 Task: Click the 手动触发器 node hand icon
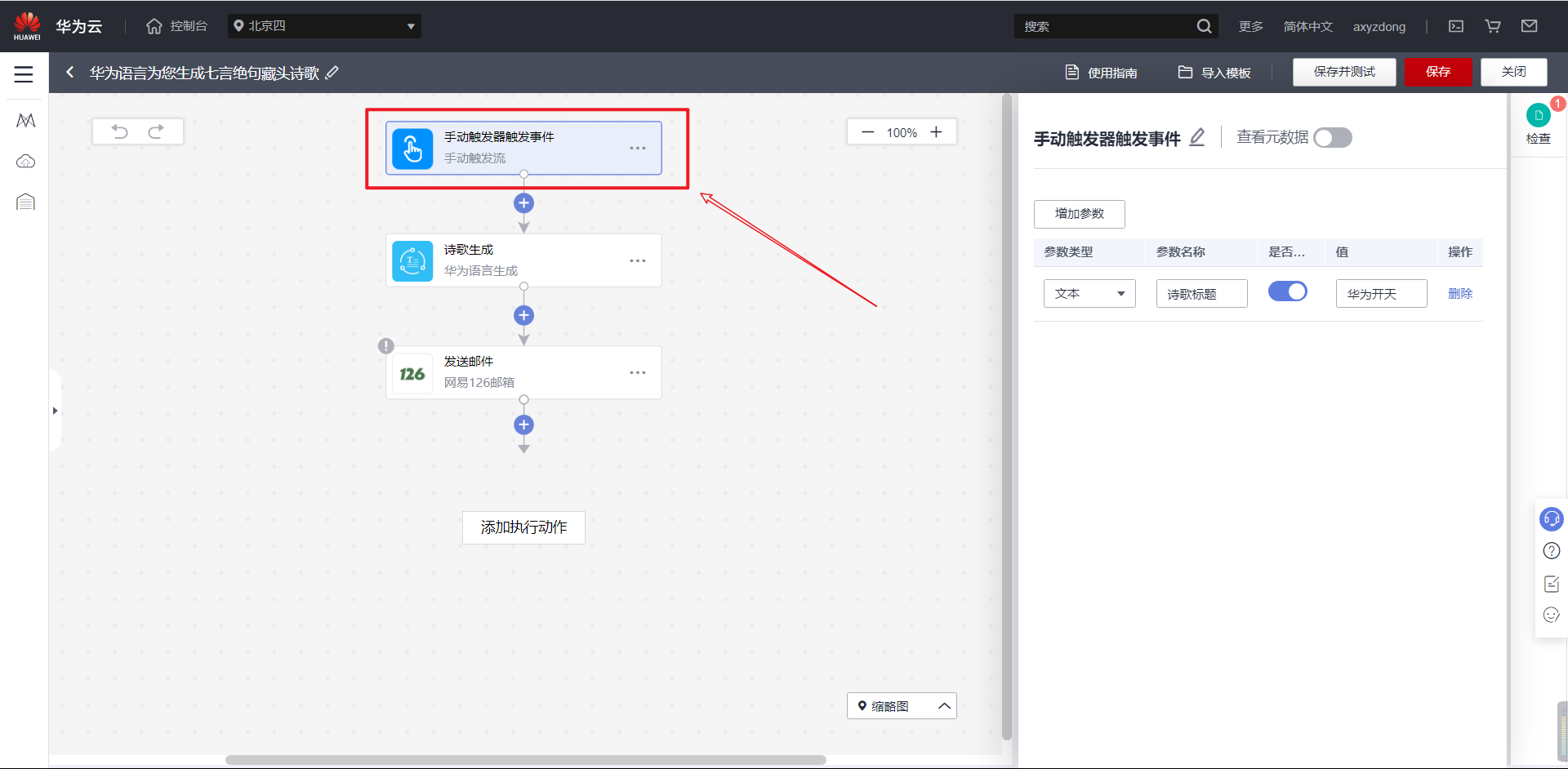point(412,149)
